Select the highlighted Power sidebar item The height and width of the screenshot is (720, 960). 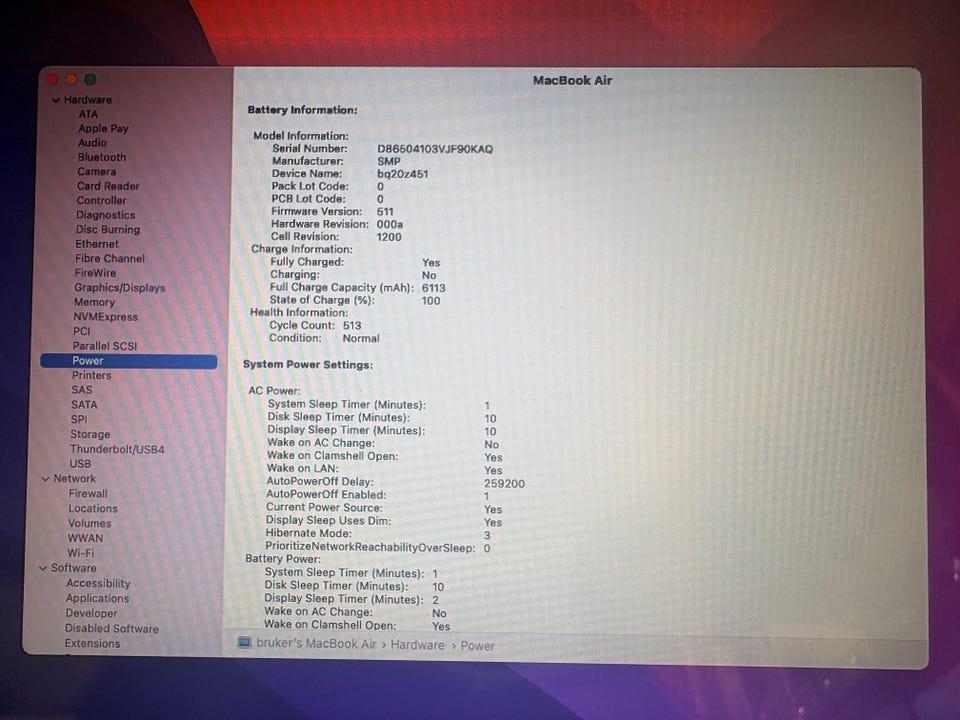coord(129,361)
